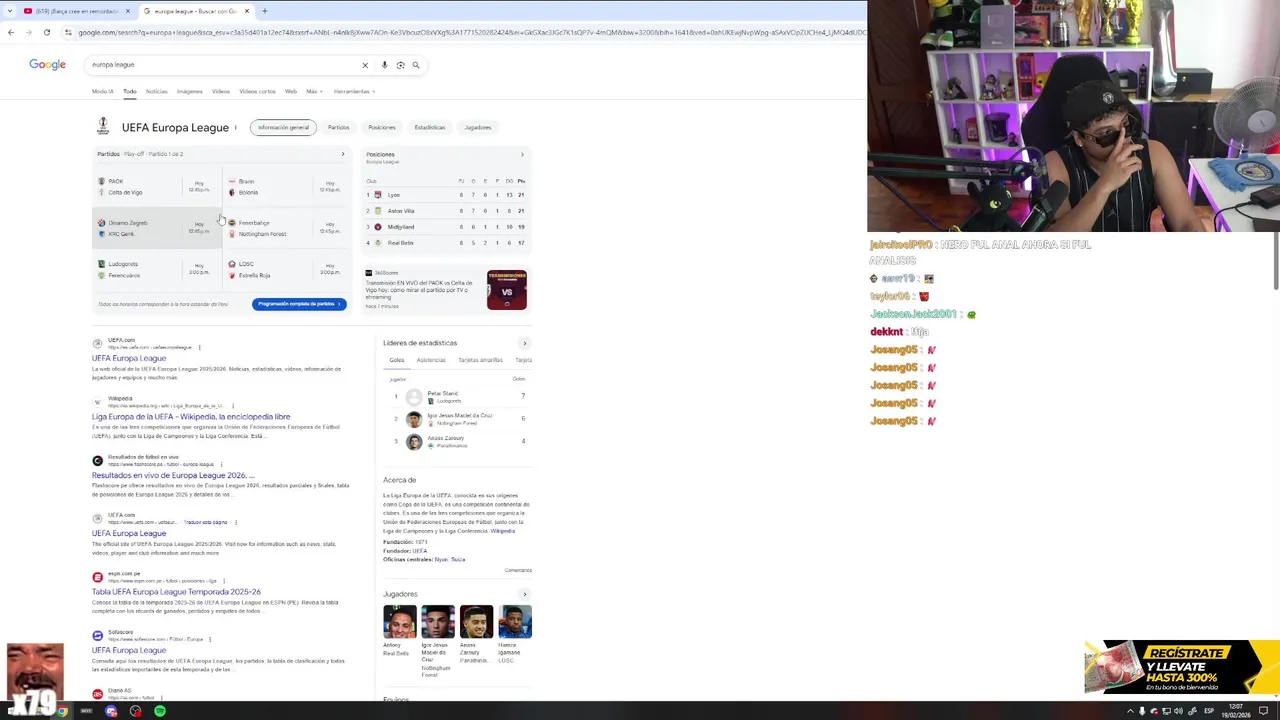Open the Fenerbahçe vs Nottingham Forest match

(287, 228)
